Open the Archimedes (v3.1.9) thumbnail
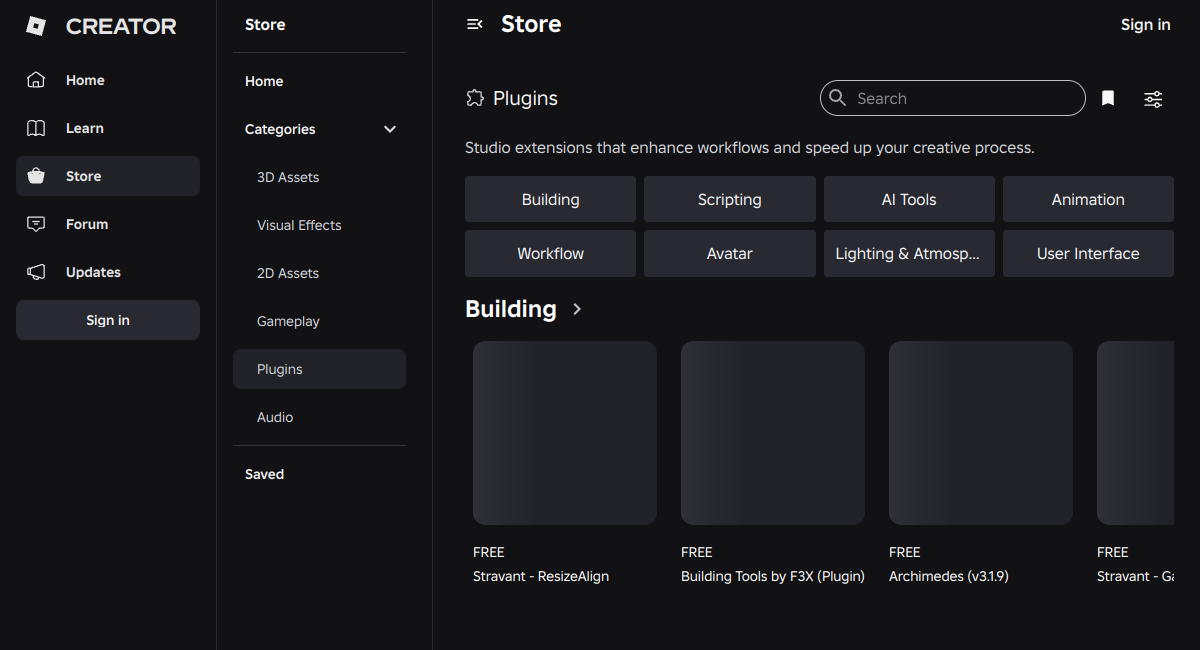 pos(981,433)
